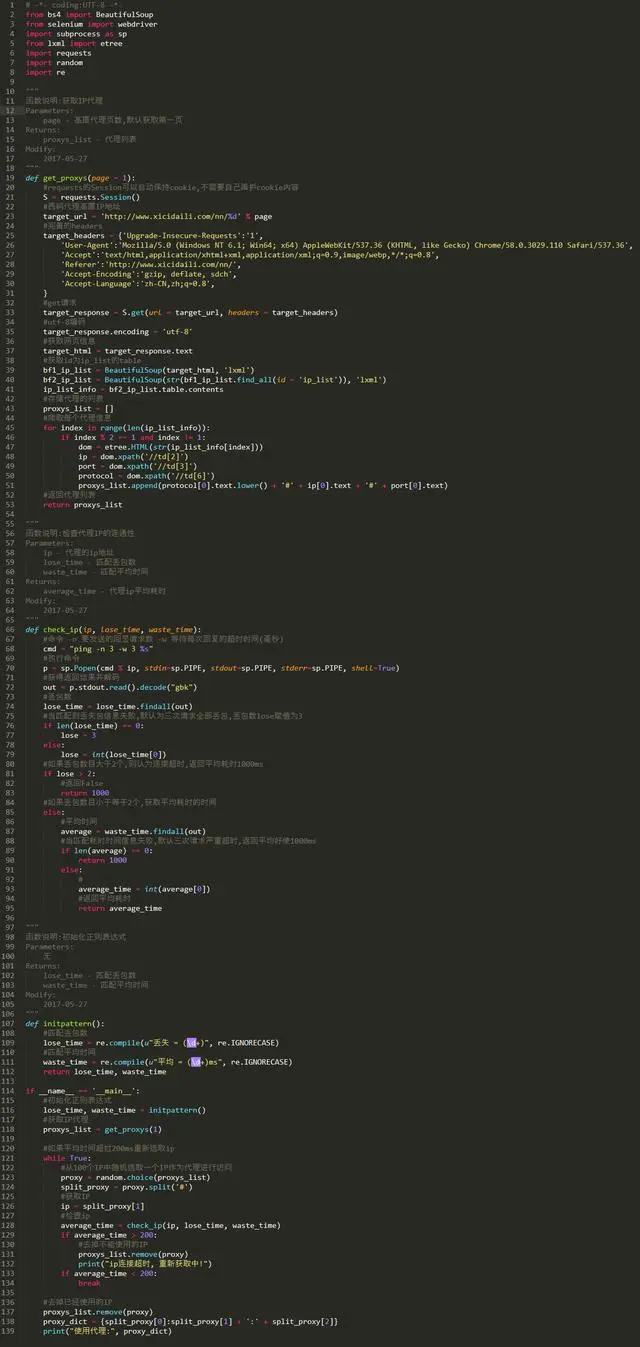Viewport: 640px width, 1347px height.
Task: Click 'def initpattern():' definition
Action: click(x=64, y=1023)
